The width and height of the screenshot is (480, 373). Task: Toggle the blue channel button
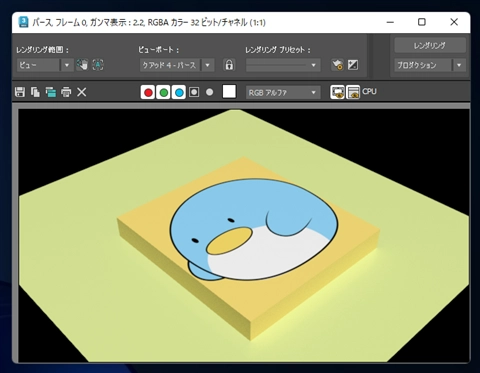click(179, 92)
